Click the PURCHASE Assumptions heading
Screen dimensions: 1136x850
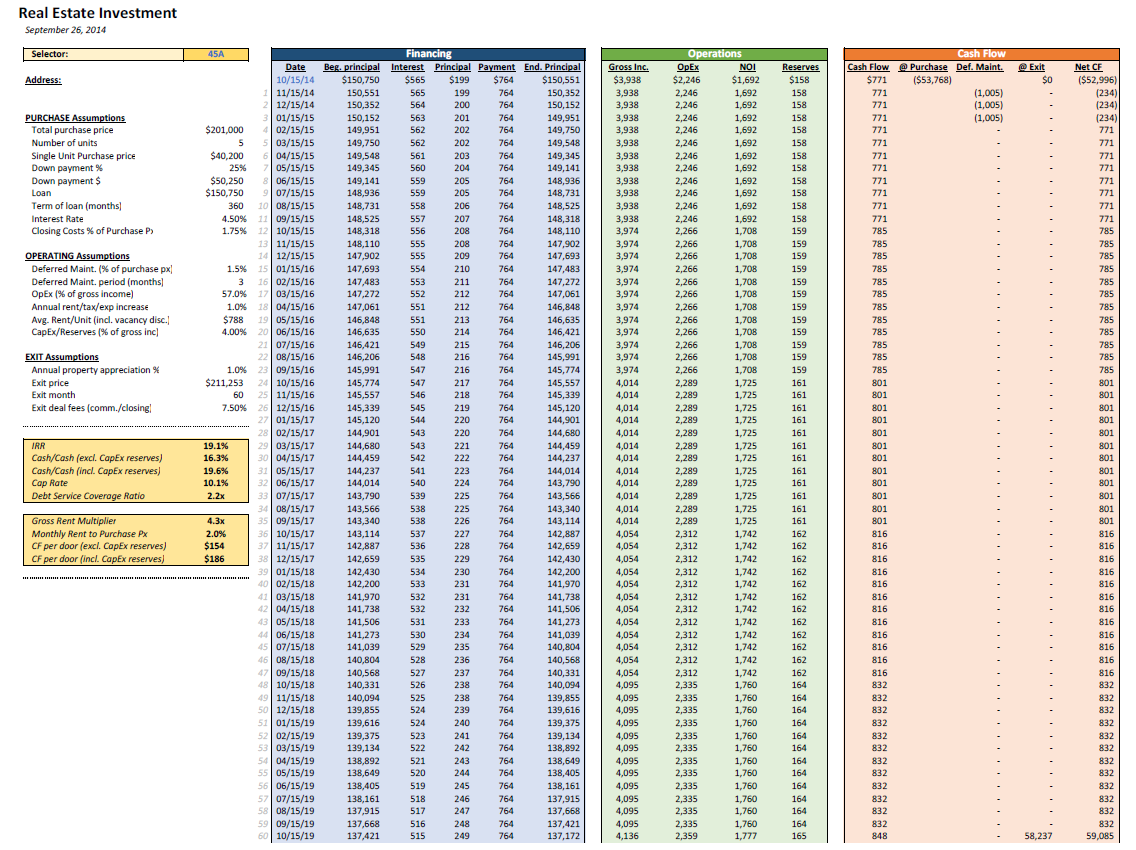click(75, 118)
